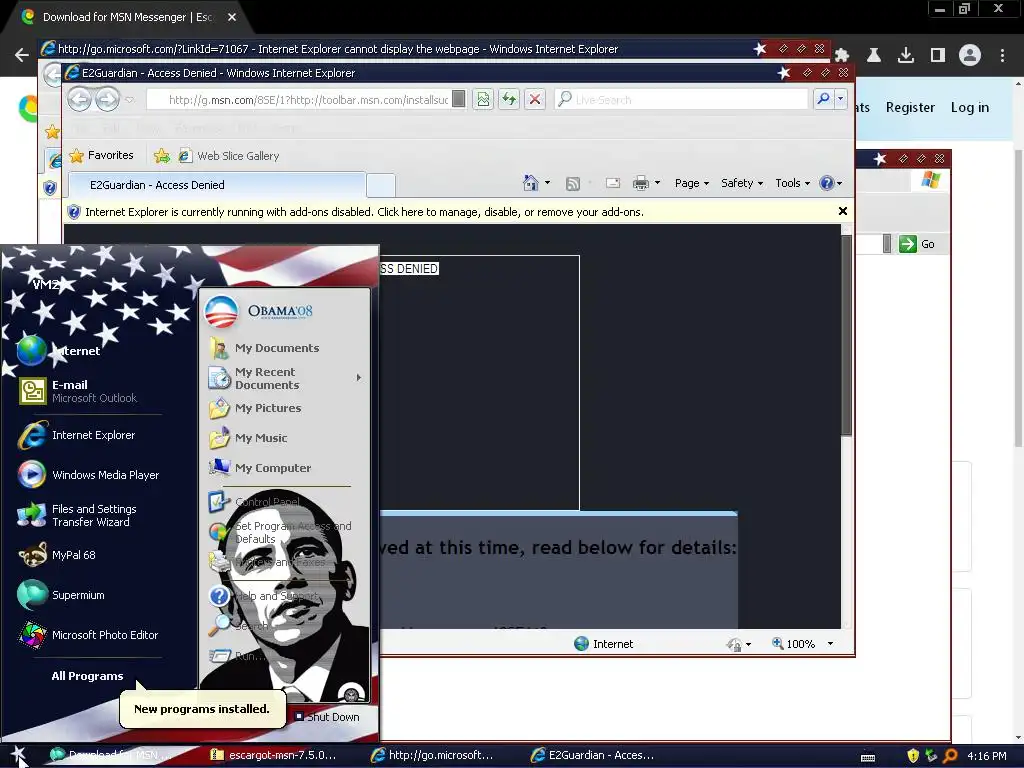Launch Internet Explorer from the Start menu
The width and height of the screenshot is (1024, 768).
[x=77, y=435]
